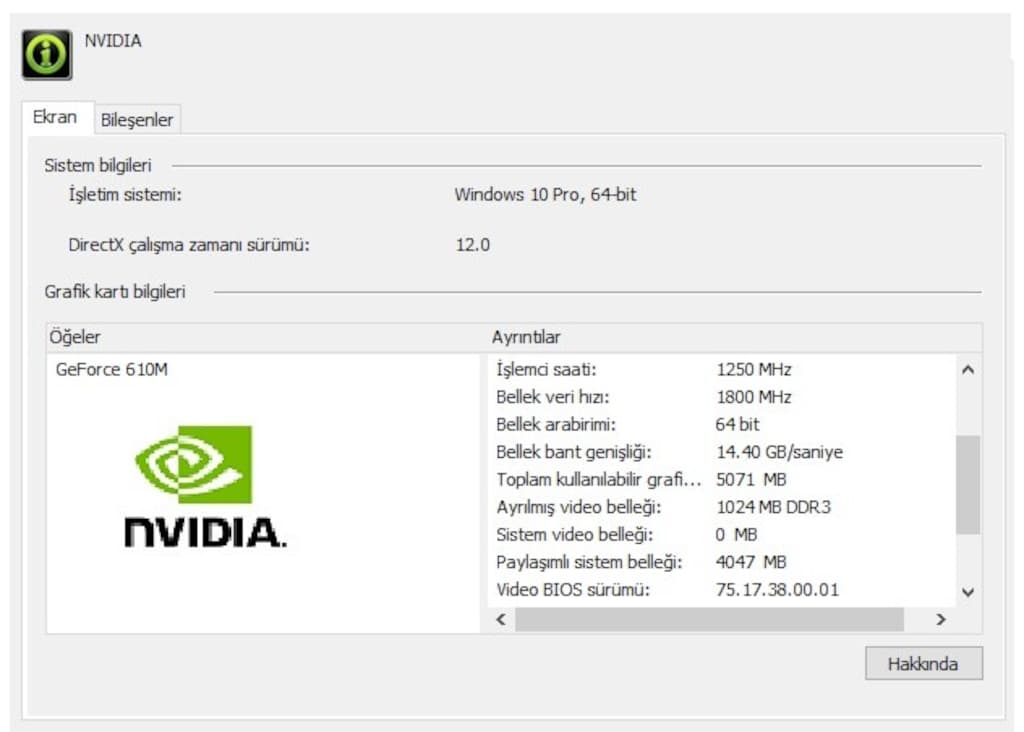Click the Grafik kartı bilgileri heading
This screenshot has width=1024, height=732.
point(115,291)
